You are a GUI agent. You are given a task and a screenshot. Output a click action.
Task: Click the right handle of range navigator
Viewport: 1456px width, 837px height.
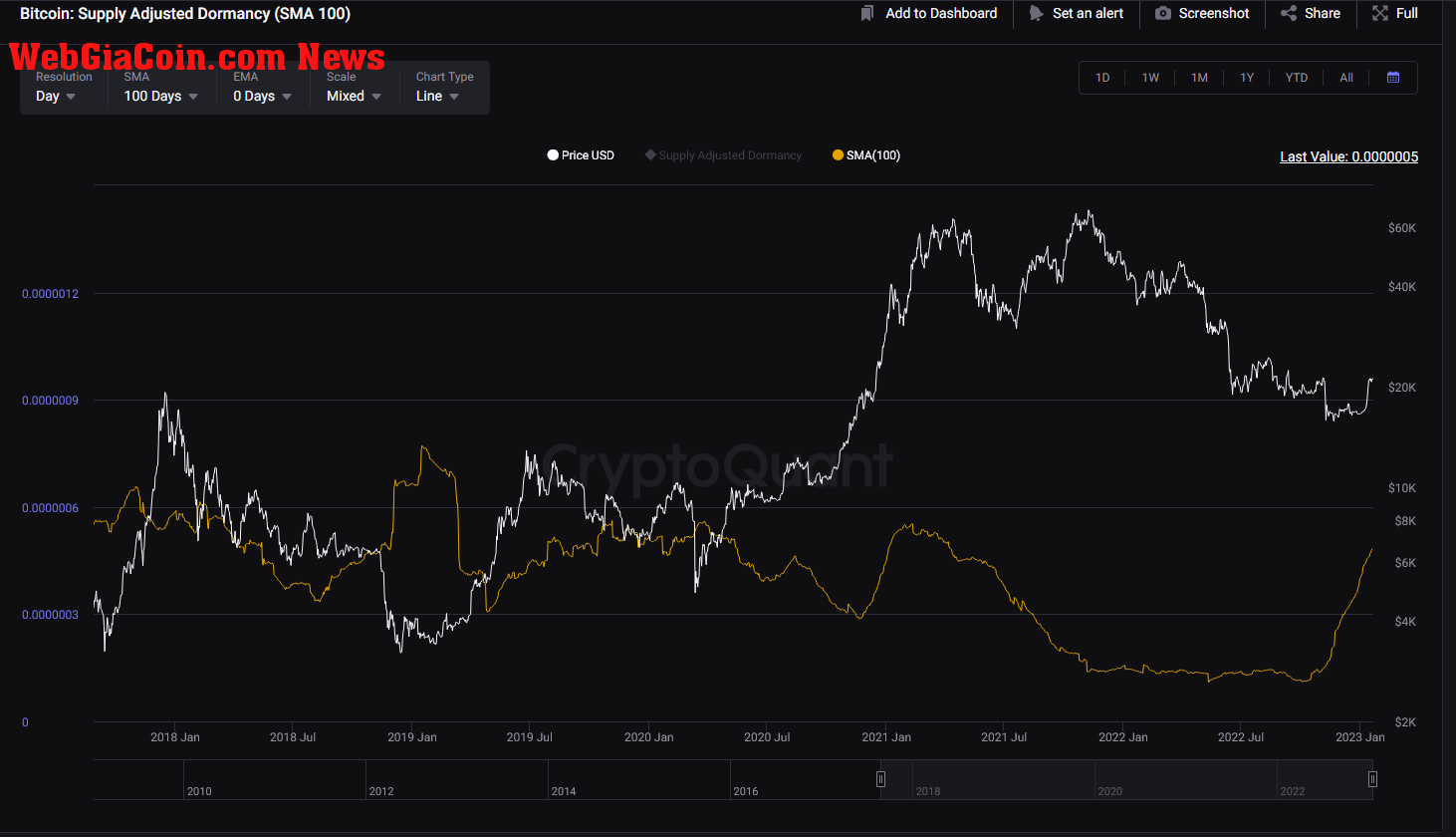pyautogui.click(x=1372, y=779)
